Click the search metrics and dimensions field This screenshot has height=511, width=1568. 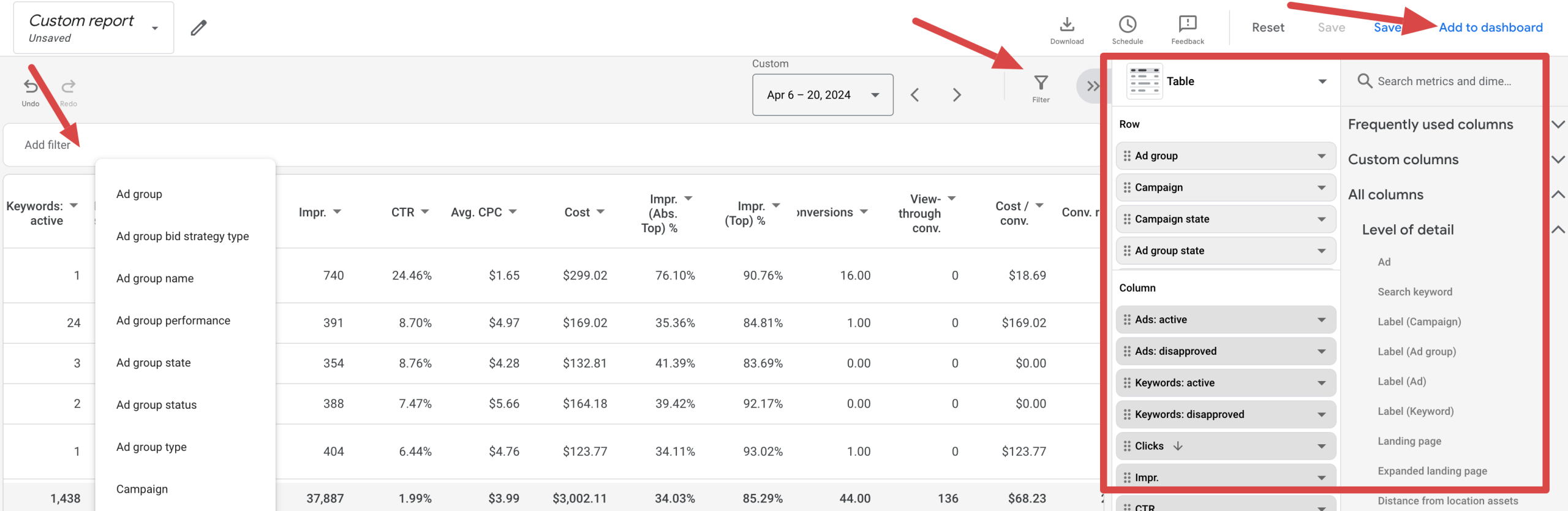tap(1444, 81)
